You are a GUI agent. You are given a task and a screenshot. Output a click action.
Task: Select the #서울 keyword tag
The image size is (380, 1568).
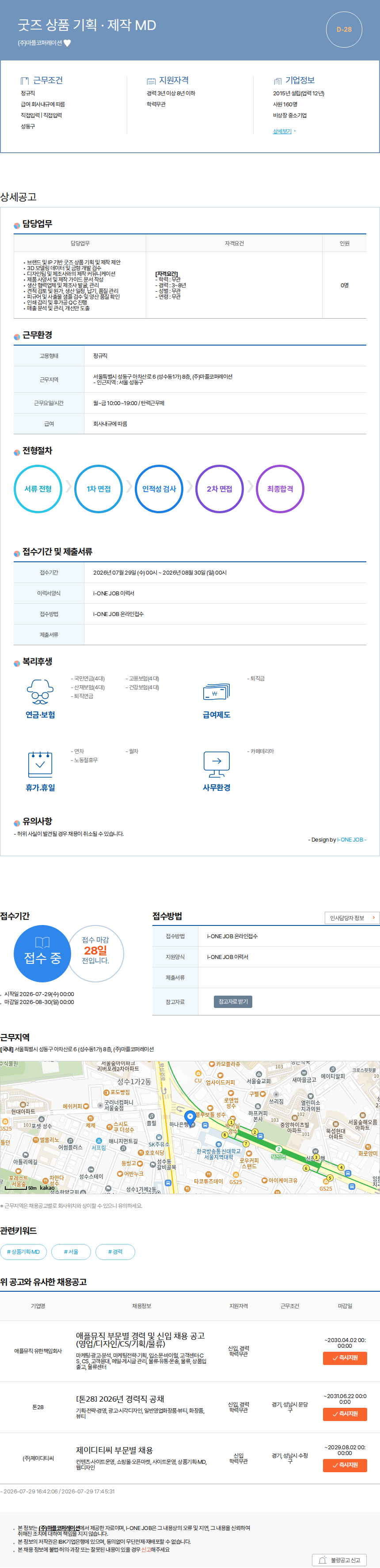pos(71,1252)
